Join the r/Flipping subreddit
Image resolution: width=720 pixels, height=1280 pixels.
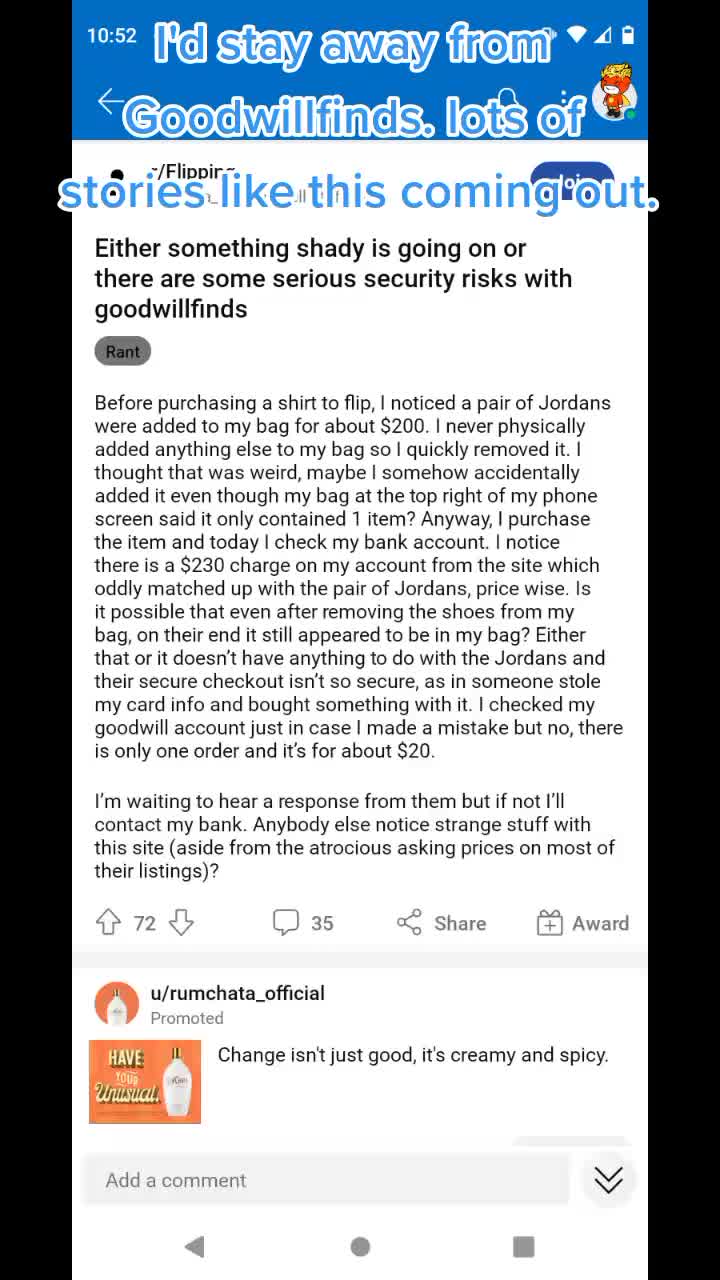572,180
